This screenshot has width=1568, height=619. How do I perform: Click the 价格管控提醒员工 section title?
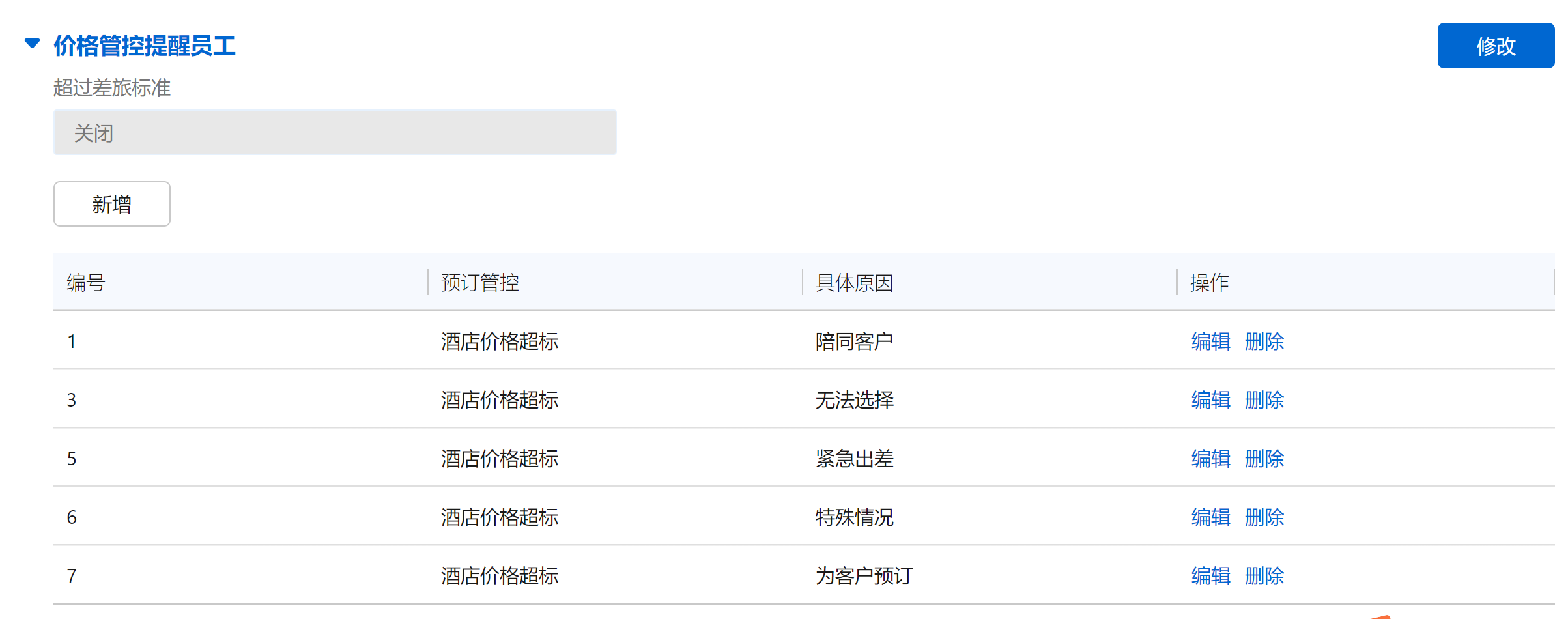tap(145, 46)
